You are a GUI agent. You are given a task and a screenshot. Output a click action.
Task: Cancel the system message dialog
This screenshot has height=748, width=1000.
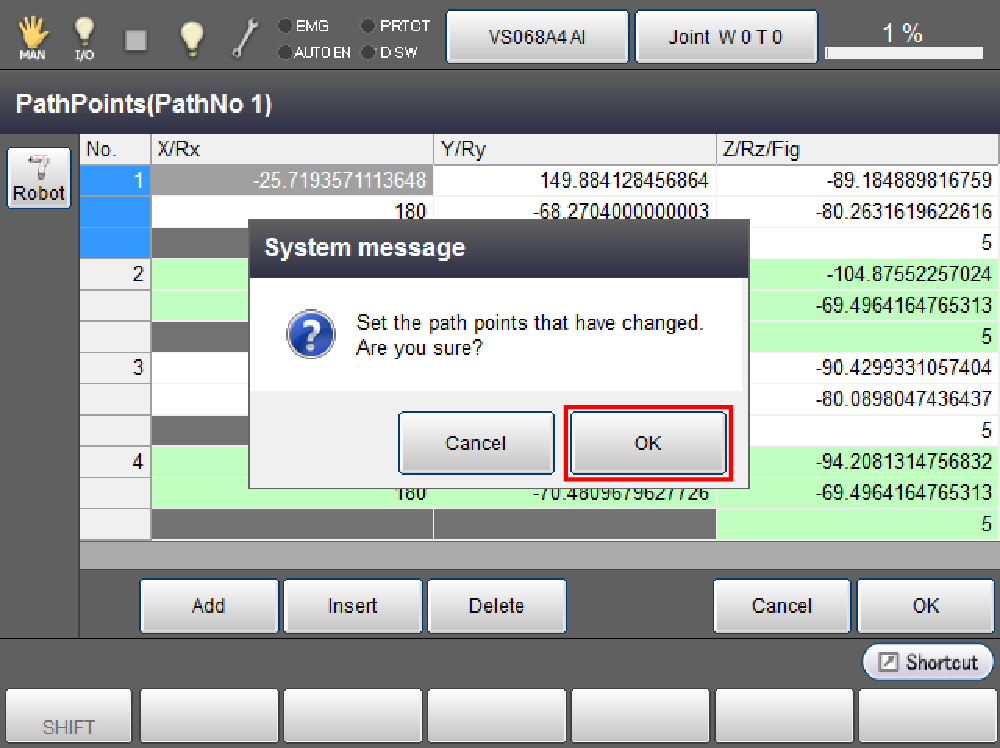[x=476, y=443]
